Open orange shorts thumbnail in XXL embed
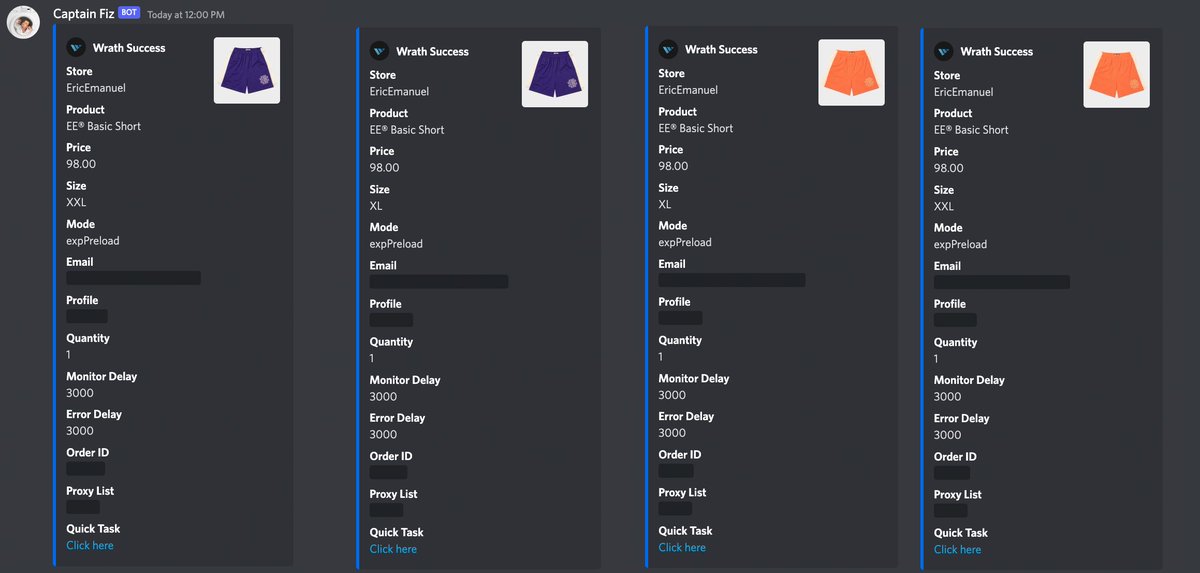This screenshot has width=1200, height=573. pos(1116,74)
